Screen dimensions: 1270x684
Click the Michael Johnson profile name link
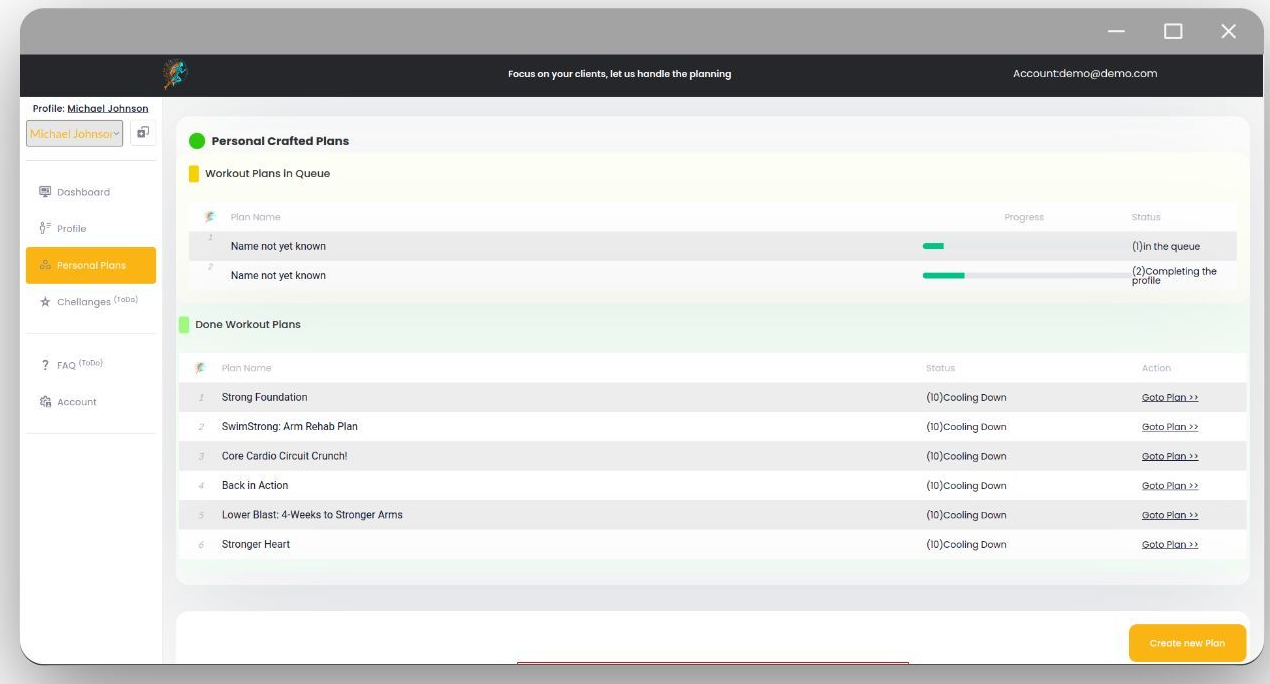click(x=108, y=108)
